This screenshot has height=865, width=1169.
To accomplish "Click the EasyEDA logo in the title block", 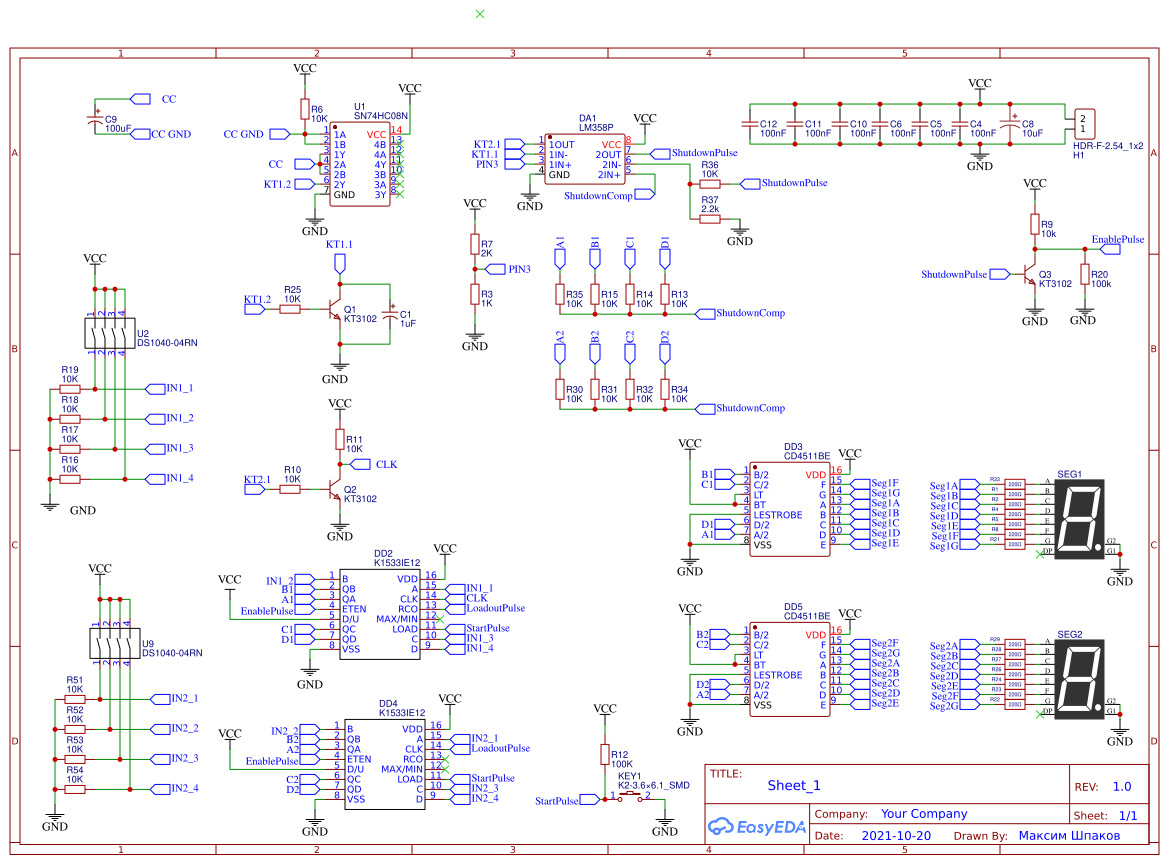I will pos(757,827).
